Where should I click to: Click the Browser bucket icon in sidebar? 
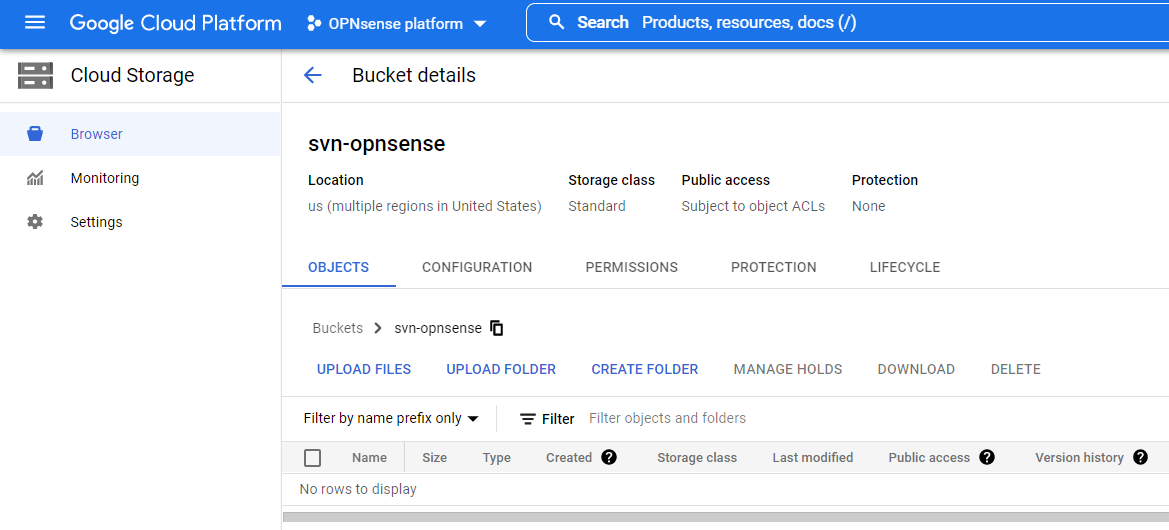click(35, 134)
